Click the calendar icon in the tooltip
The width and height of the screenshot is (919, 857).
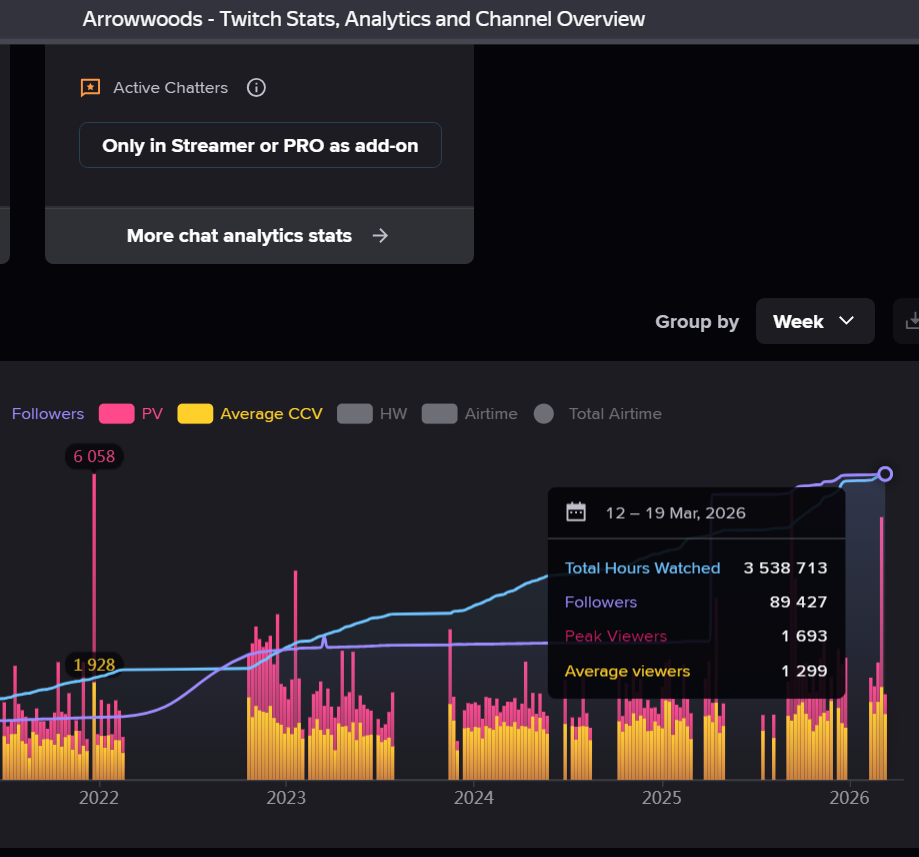pyautogui.click(x=576, y=512)
